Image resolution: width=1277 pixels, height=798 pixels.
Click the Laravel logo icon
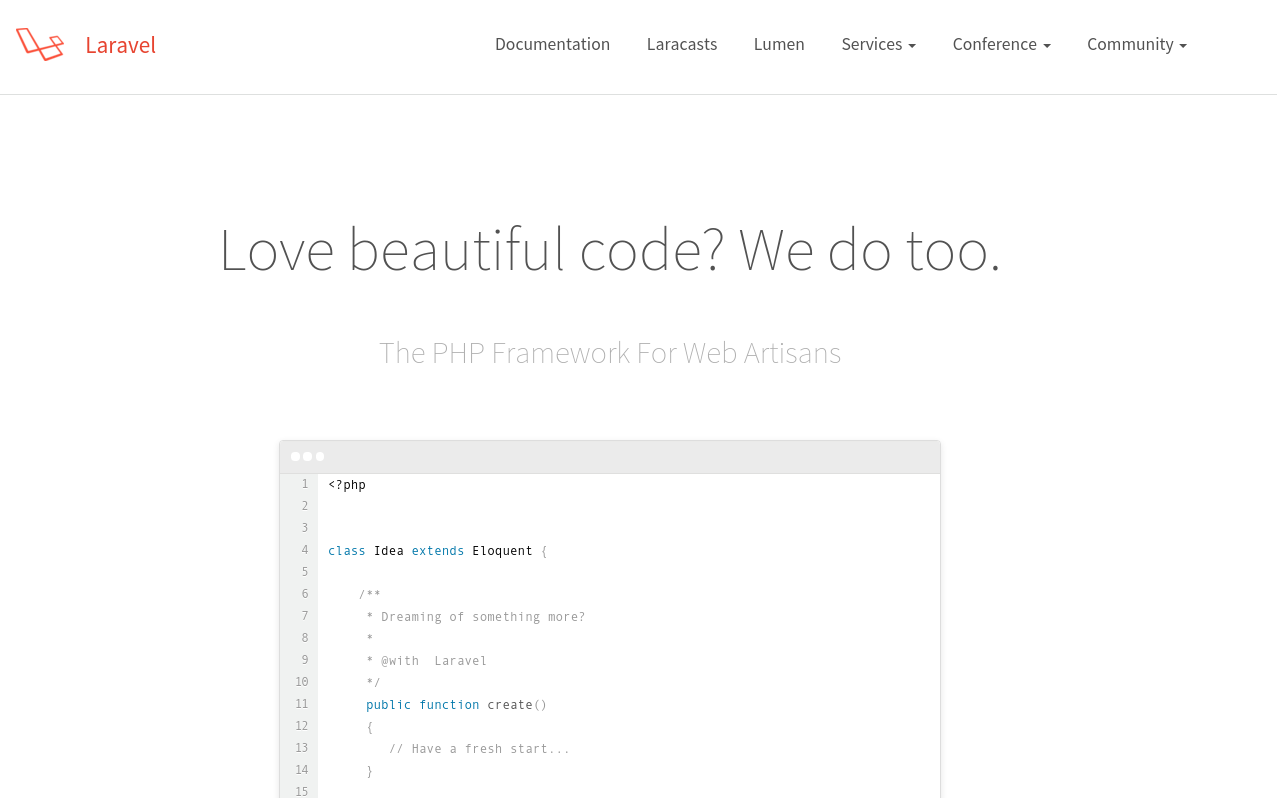[40, 44]
